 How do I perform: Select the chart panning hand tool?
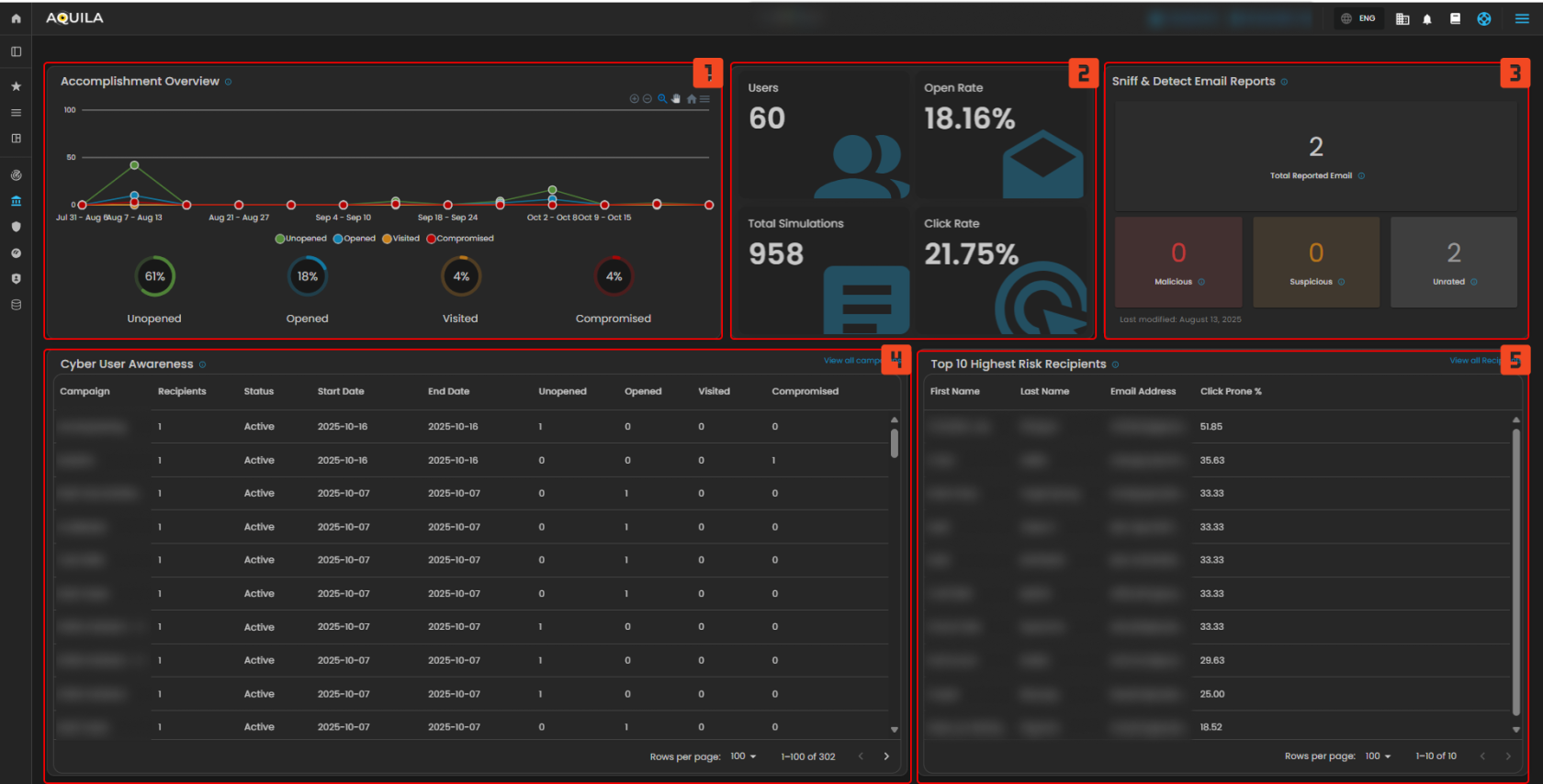[x=677, y=99]
